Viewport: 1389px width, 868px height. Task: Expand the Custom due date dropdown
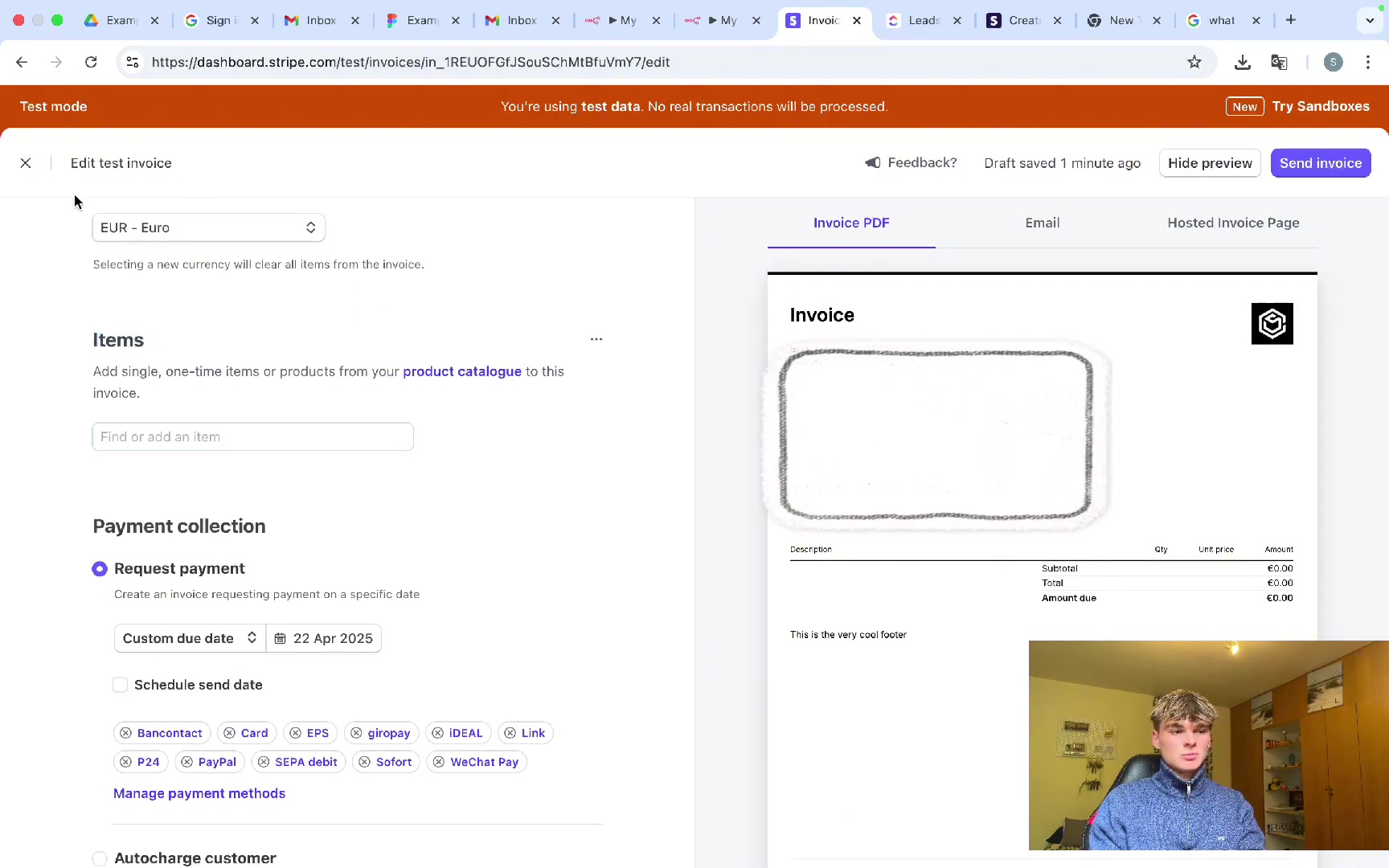(190, 638)
